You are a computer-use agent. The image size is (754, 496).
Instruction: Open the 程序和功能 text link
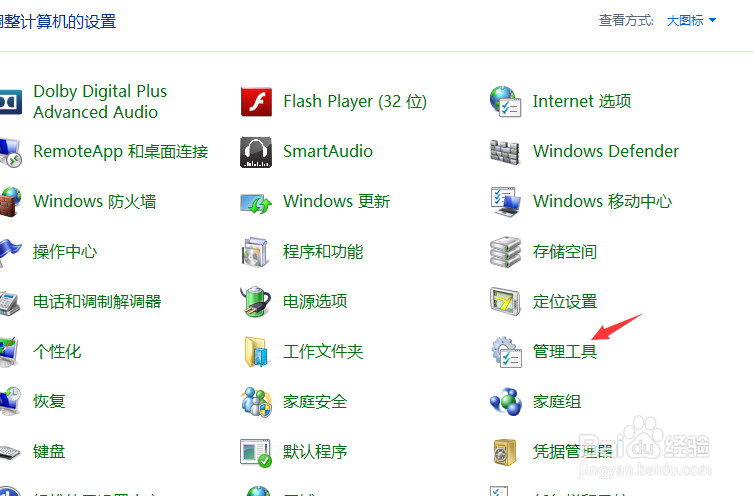pyautogui.click(x=323, y=252)
